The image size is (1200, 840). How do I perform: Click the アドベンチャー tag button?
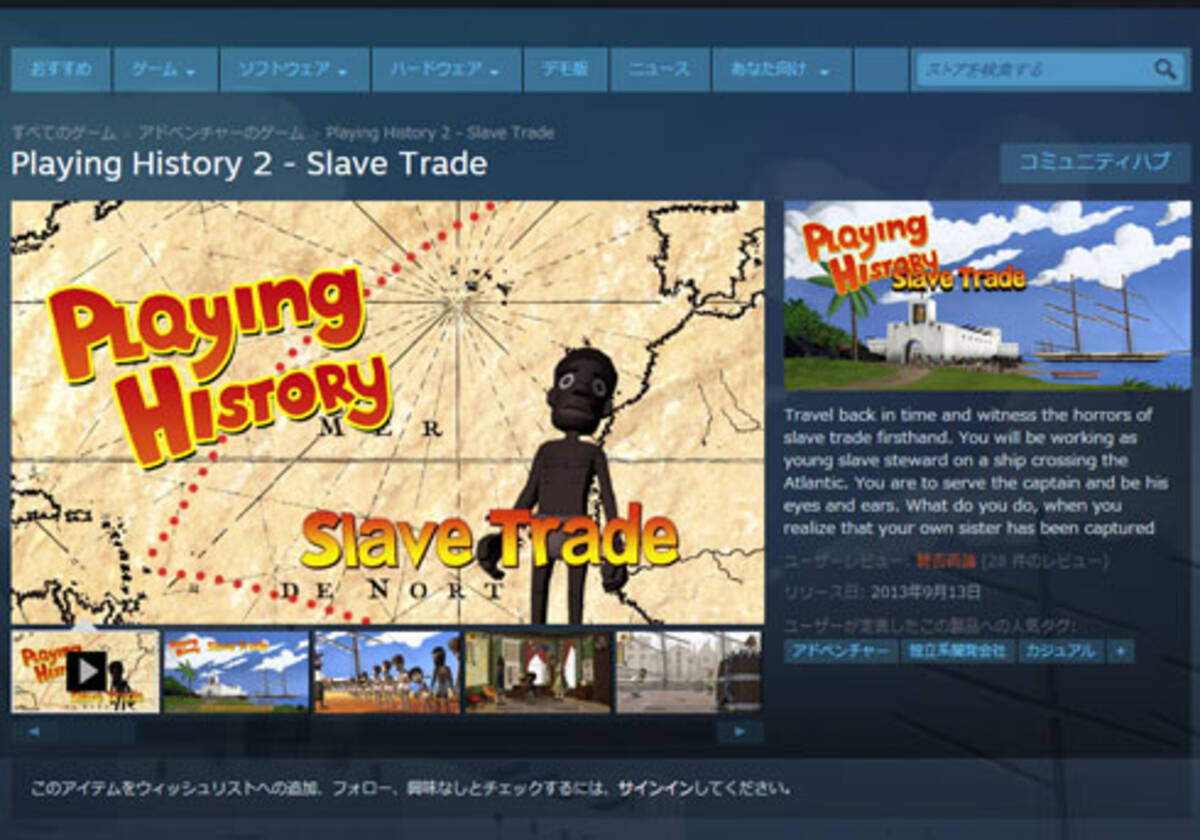coord(840,651)
